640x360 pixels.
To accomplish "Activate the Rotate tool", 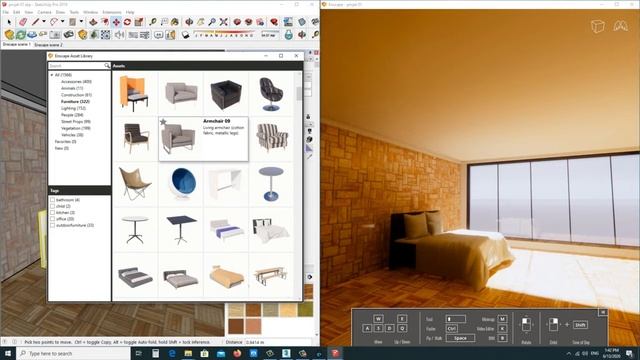I will (127, 22).
